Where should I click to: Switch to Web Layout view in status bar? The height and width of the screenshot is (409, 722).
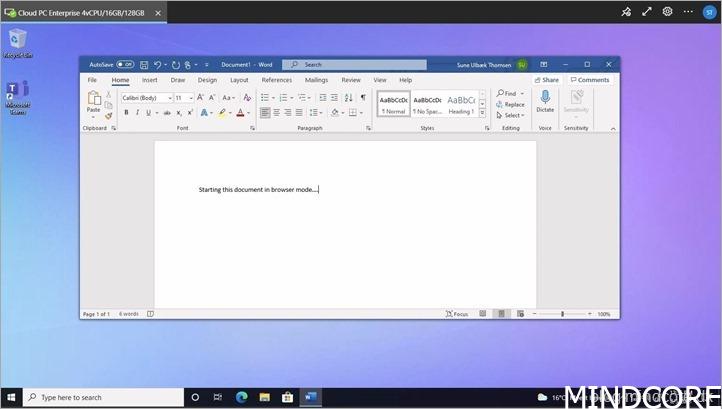520,314
